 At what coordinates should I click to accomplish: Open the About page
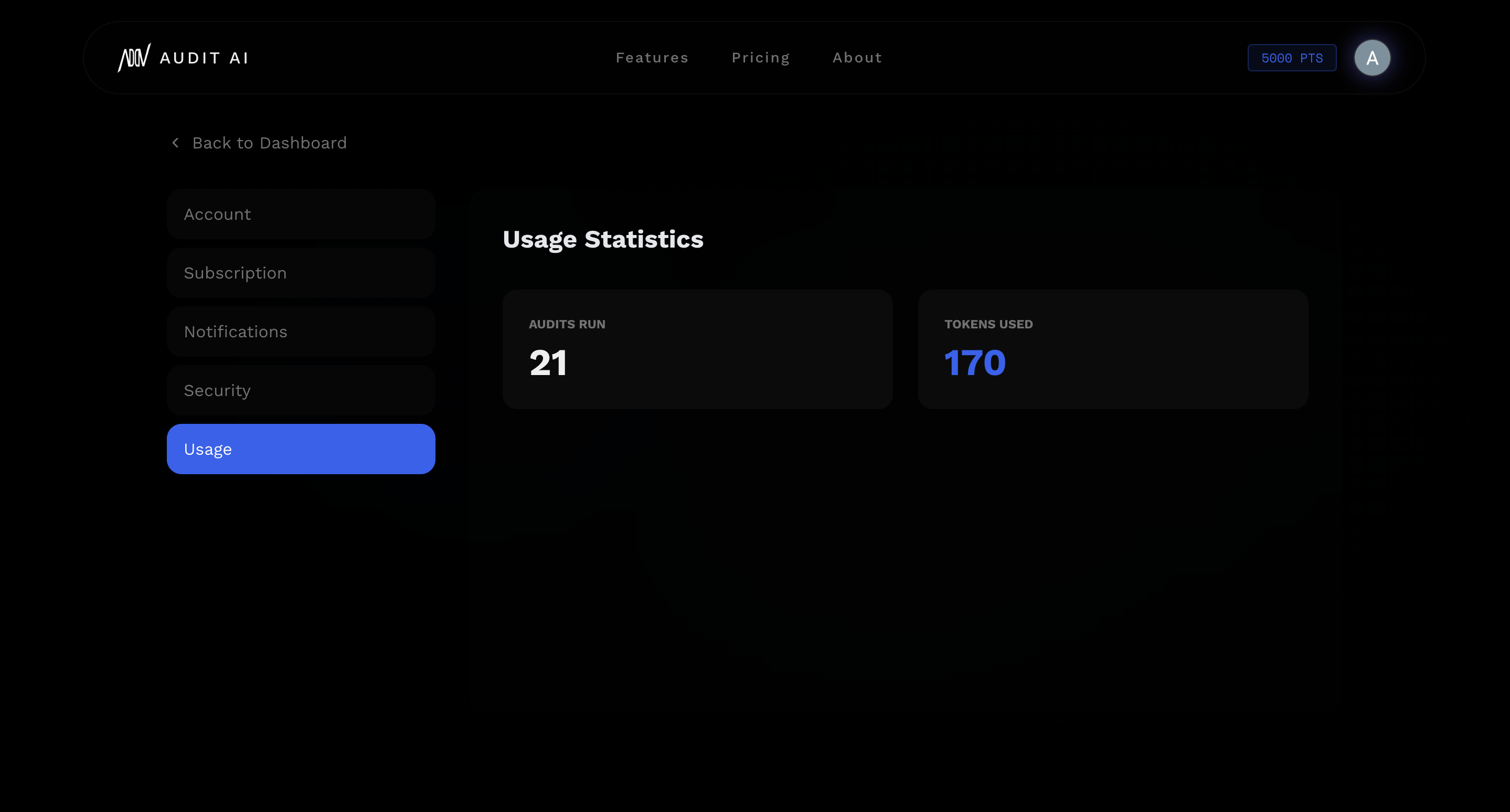pyautogui.click(x=856, y=57)
